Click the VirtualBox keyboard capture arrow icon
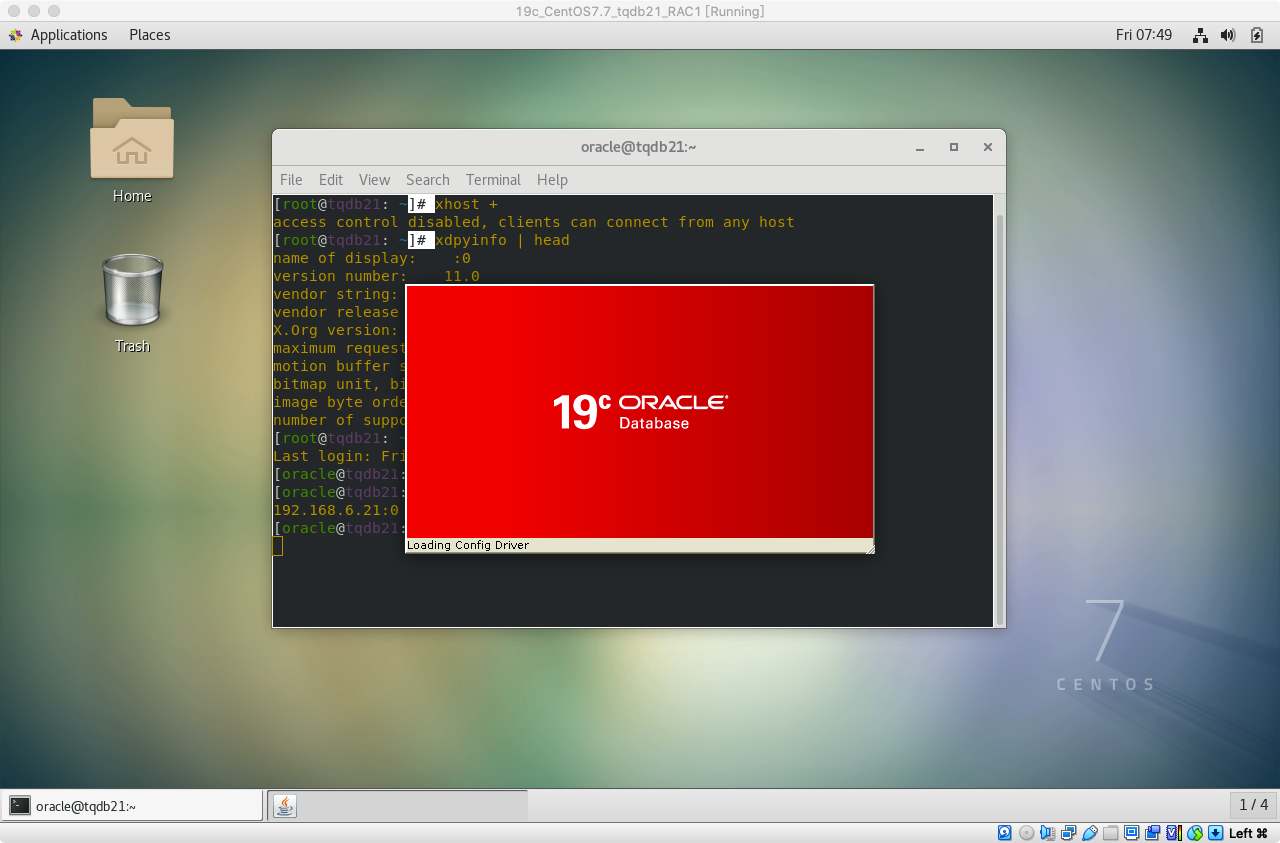Viewport: 1280px width, 843px height. click(1215, 833)
